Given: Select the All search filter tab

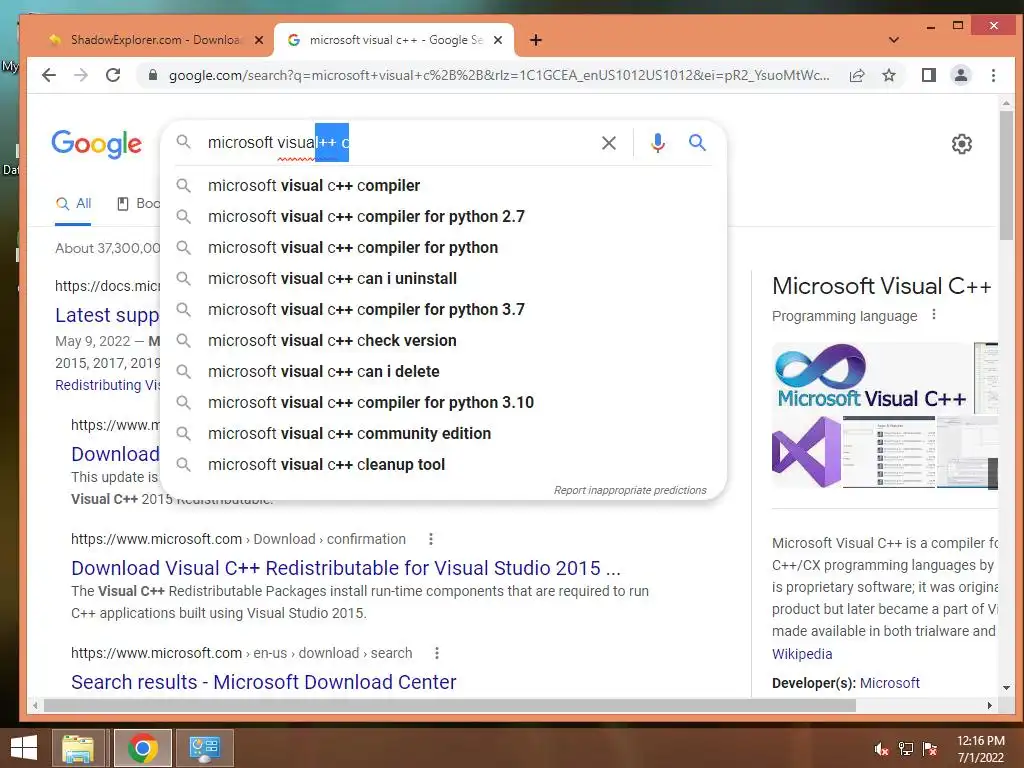Looking at the screenshot, I should click(x=73, y=204).
